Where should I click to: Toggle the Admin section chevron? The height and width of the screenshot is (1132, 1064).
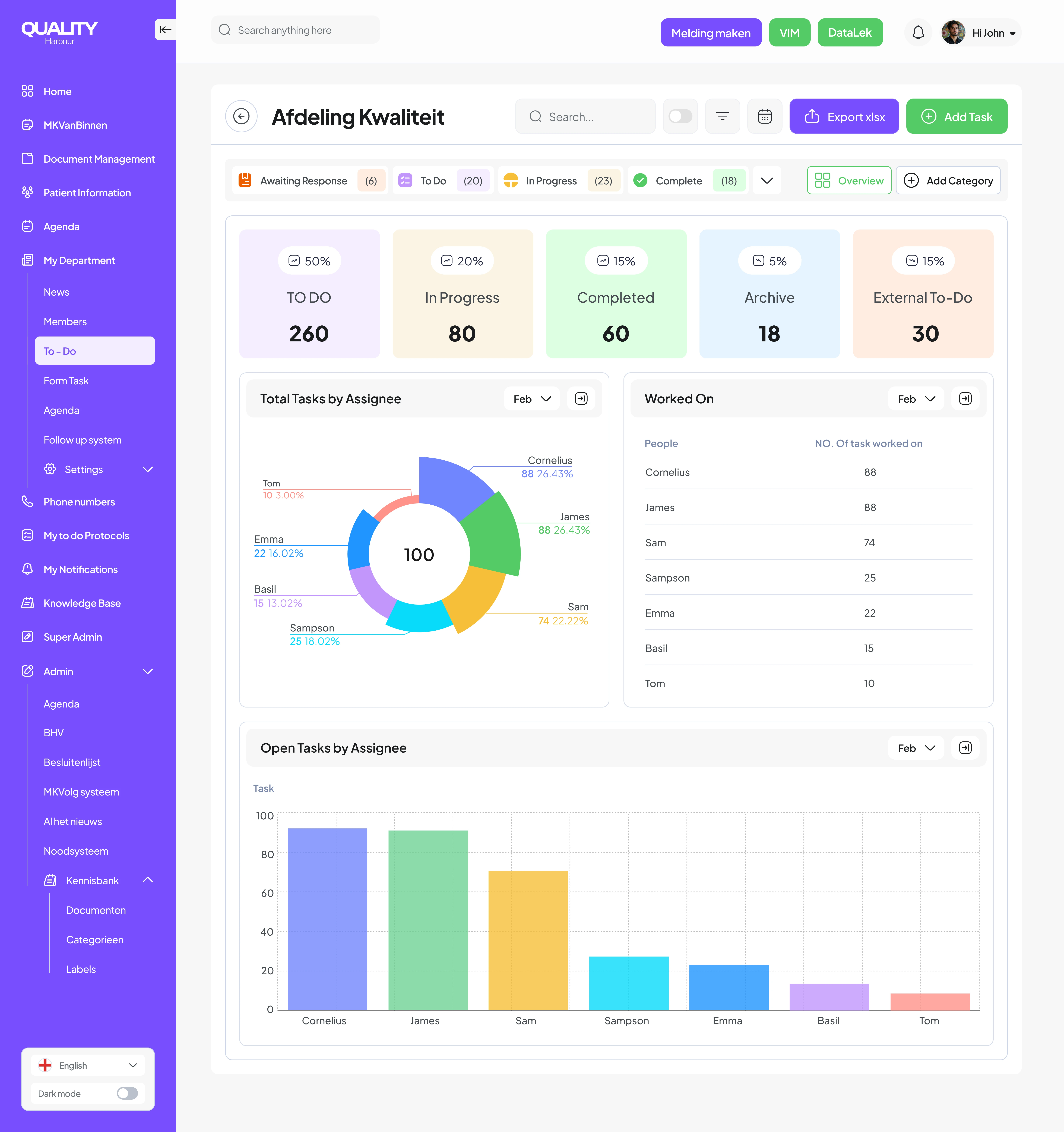[x=148, y=671]
